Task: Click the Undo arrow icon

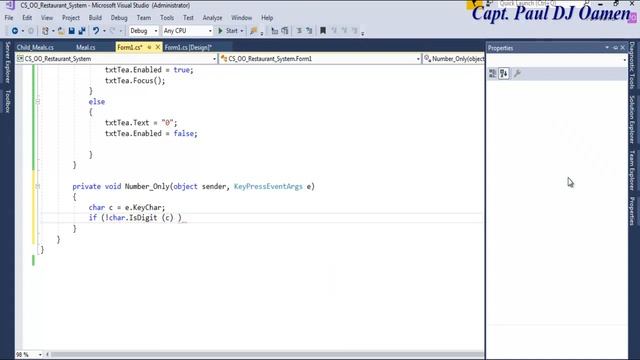Action: tap(96, 31)
